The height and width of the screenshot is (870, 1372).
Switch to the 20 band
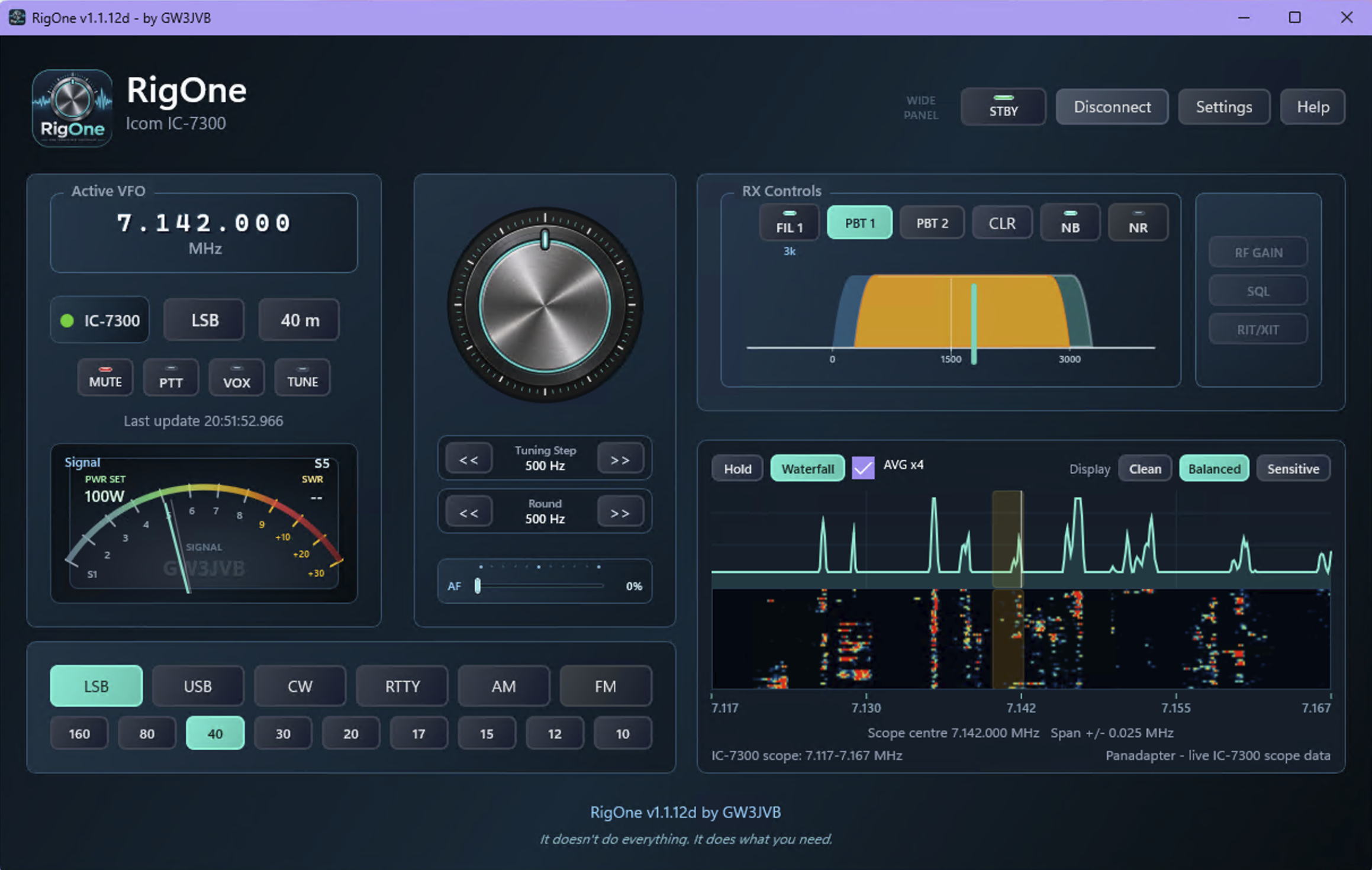pyautogui.click(x=351, y=733)
